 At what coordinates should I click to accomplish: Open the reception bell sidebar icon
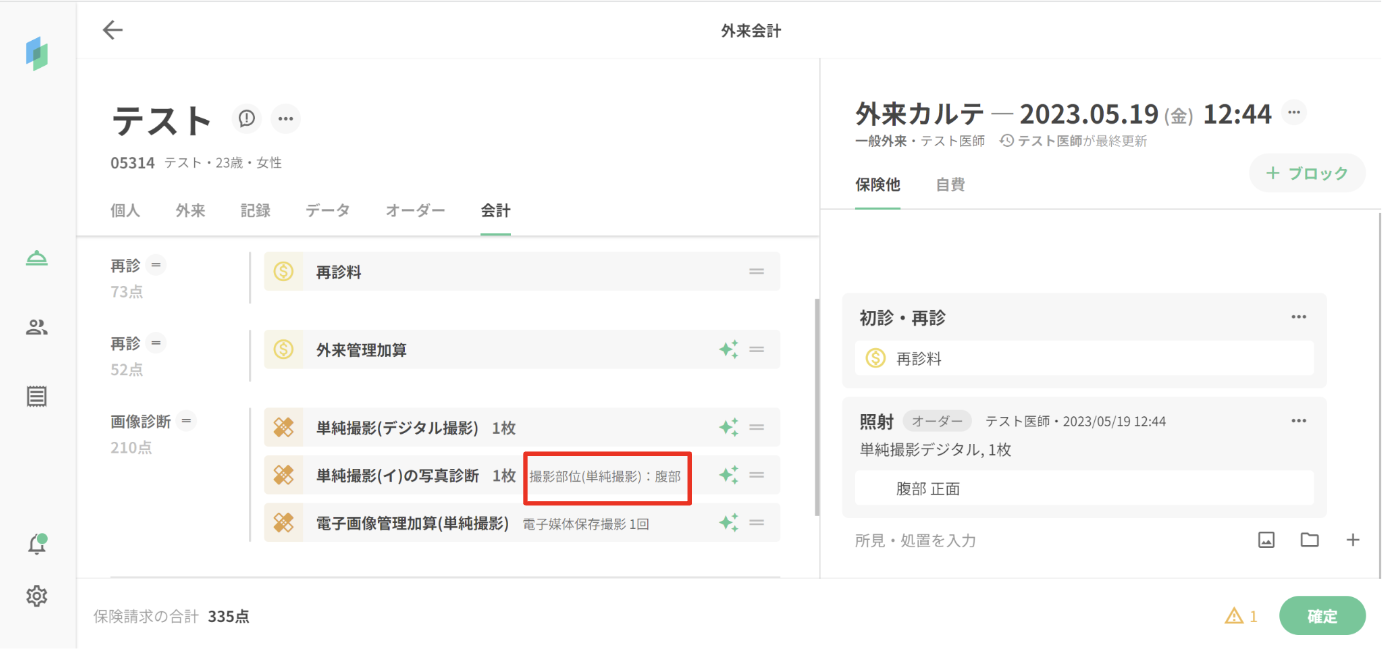click(x=37, y=259)
